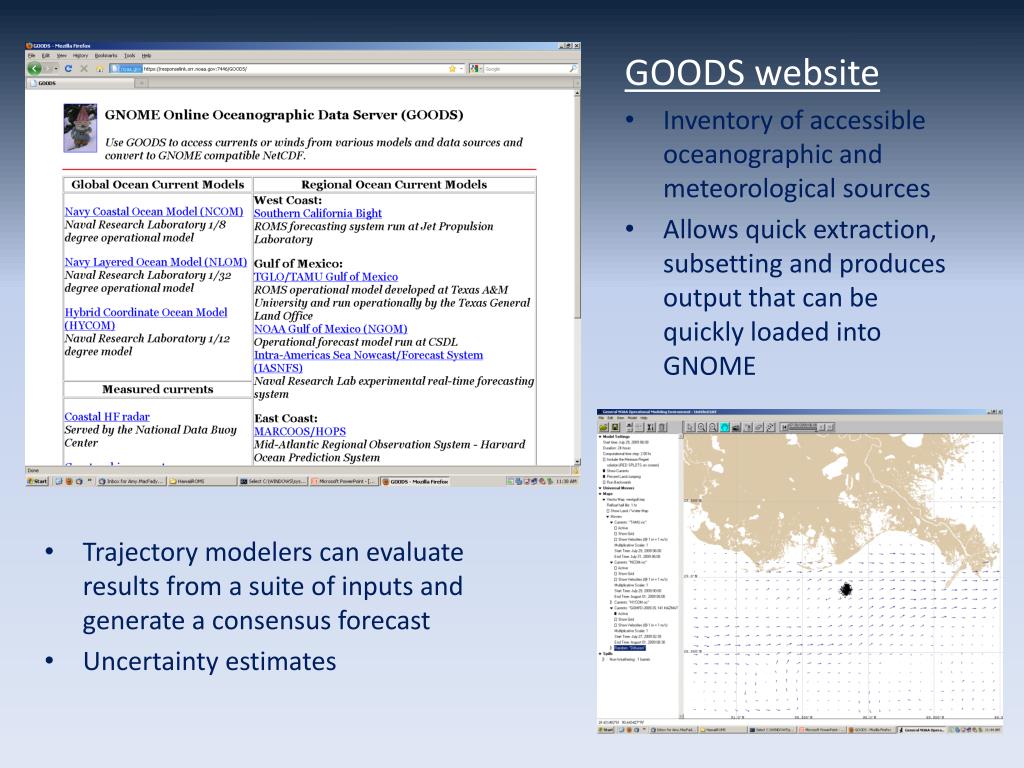Open Southern California Bight link

[318, 213]
